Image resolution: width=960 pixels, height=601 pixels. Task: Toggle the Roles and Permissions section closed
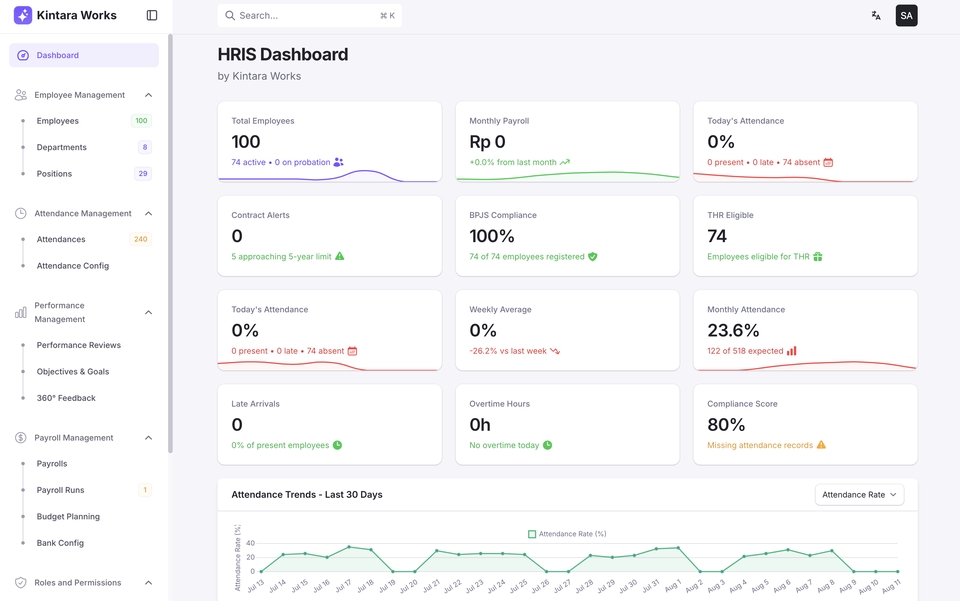[x=148, y=582]
